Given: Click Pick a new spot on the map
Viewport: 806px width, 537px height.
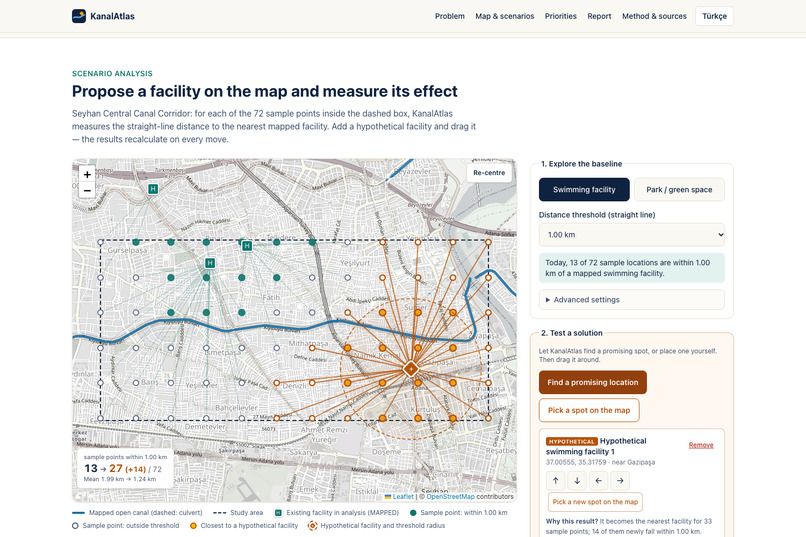Looking at the screenshot, I should tap(595, 502).
